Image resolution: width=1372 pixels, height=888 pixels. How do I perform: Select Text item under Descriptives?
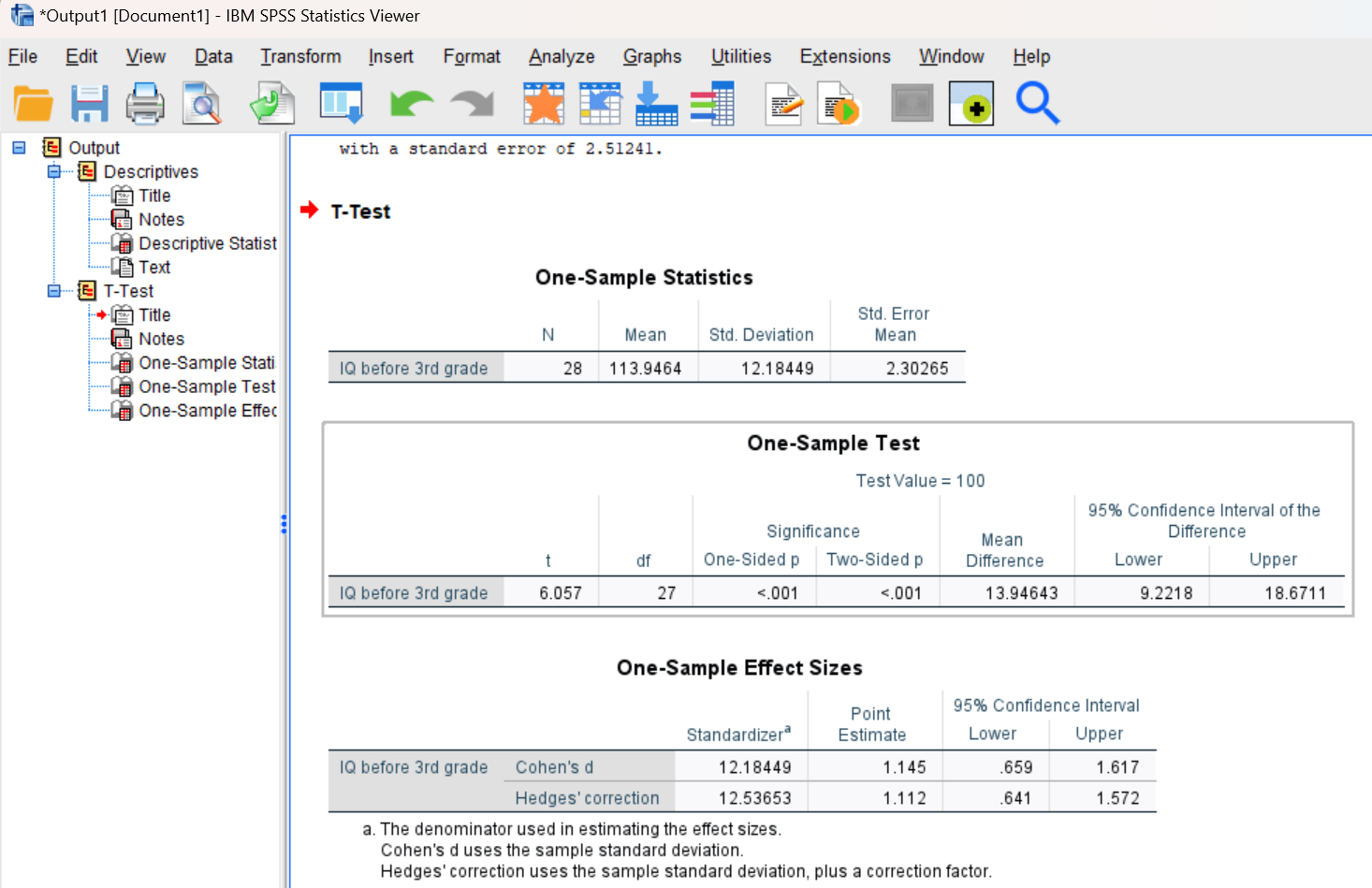coord(154,267)
